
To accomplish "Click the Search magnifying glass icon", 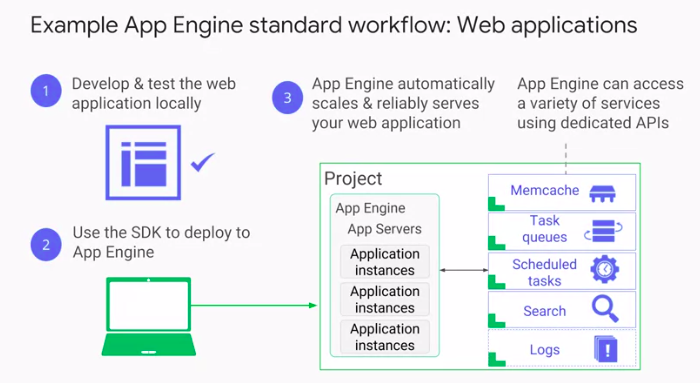I will (605, 308).
